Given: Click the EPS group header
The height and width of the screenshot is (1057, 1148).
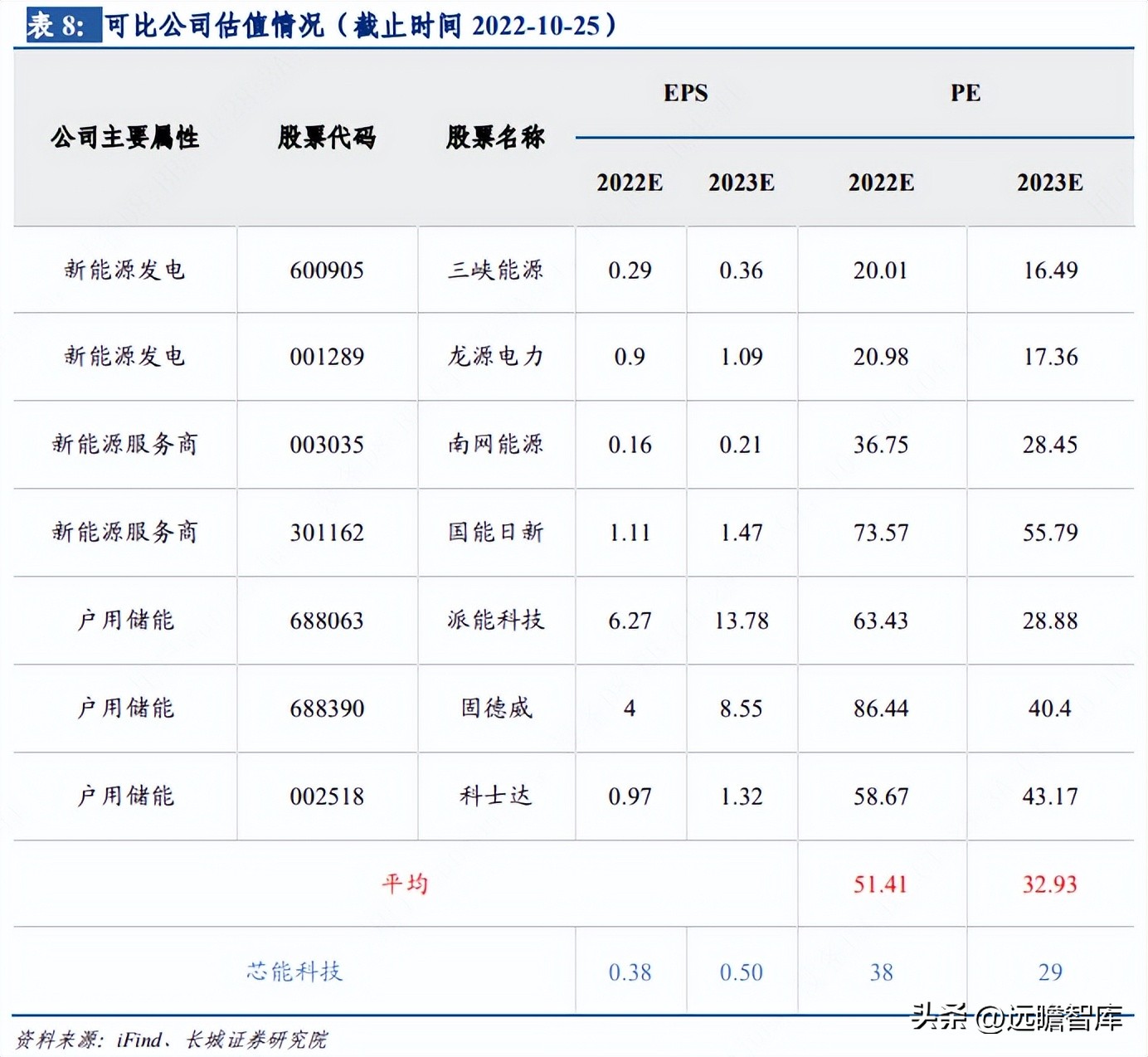Looking at the screenshot, I should pyautogui.click(x=686, y=92).
